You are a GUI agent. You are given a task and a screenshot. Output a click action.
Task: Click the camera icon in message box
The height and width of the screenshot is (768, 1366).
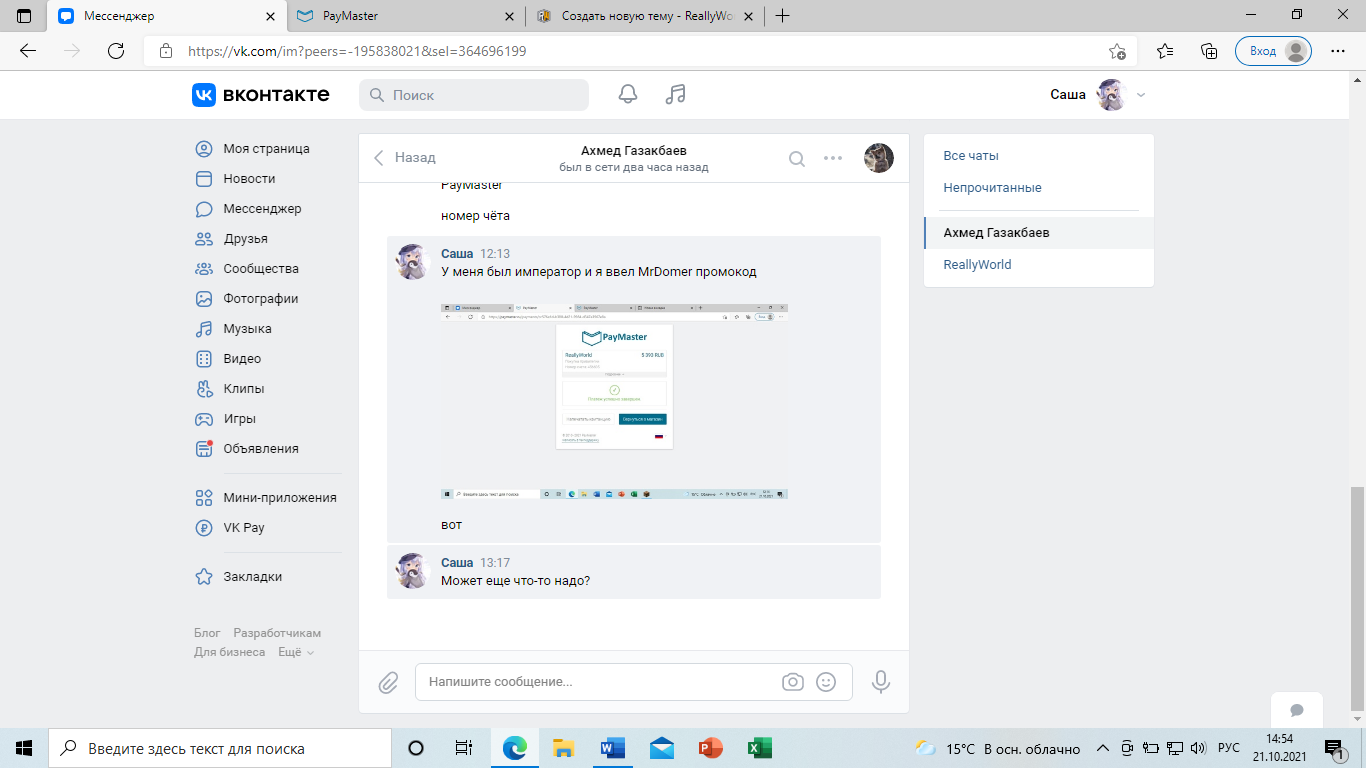click(793, 682)
